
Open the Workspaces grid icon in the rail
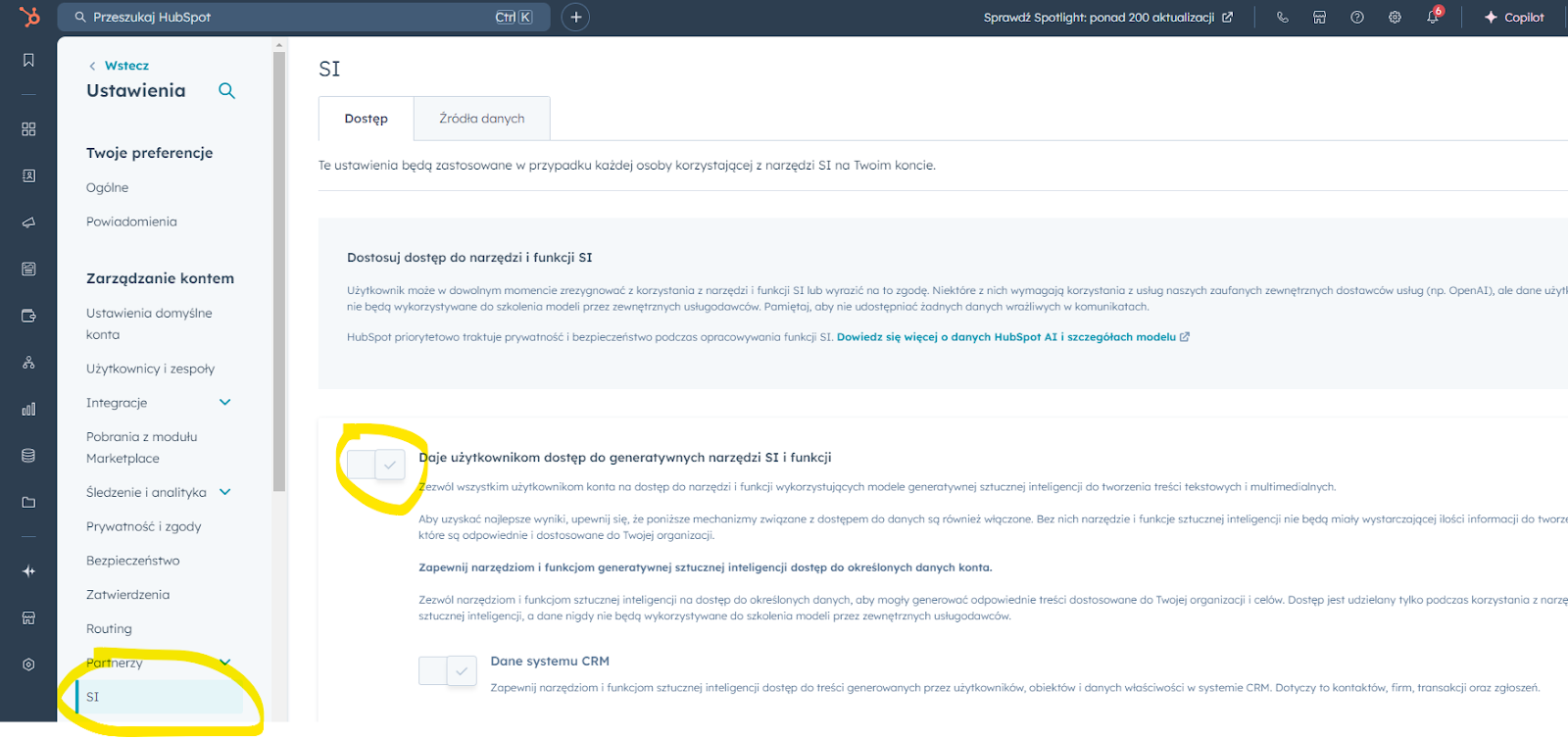click(28, 129)
